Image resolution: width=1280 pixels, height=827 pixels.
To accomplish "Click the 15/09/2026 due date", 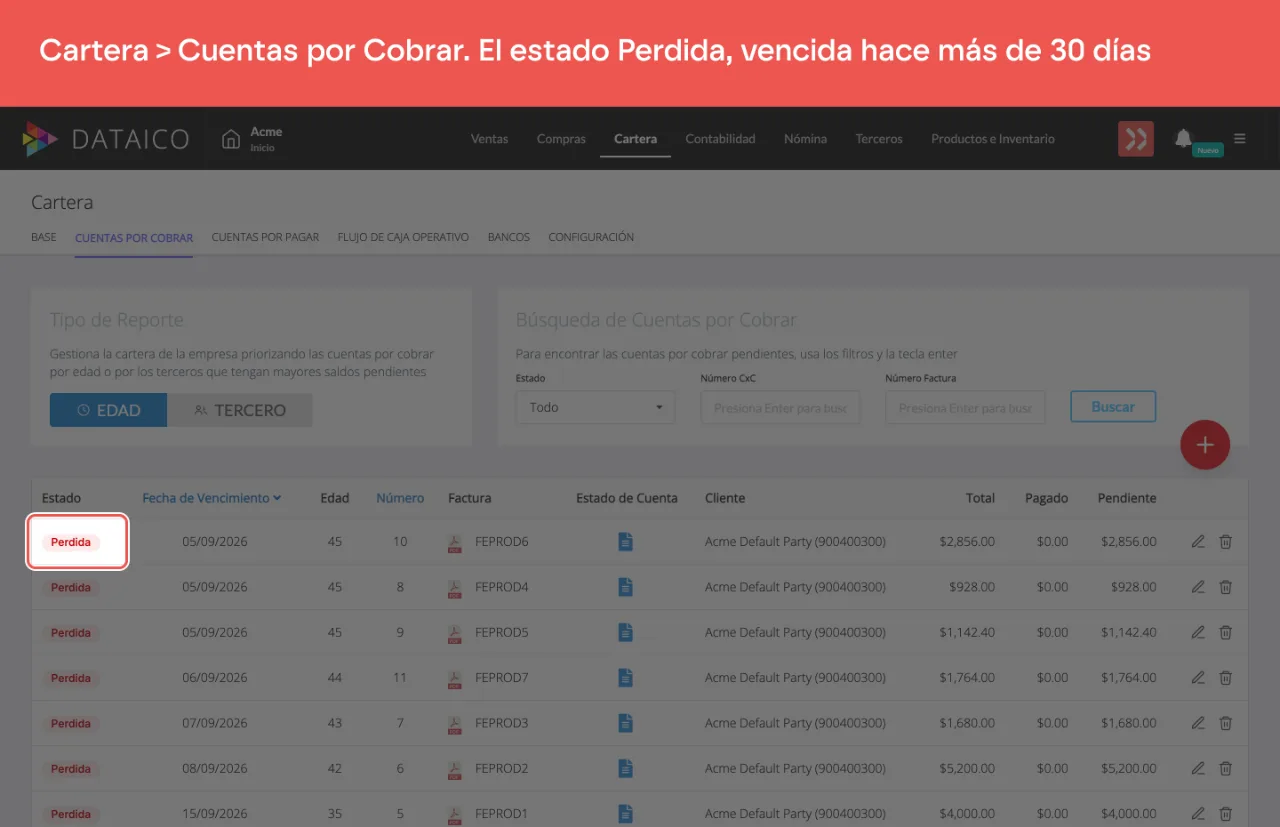I will [x=215, y=814].
